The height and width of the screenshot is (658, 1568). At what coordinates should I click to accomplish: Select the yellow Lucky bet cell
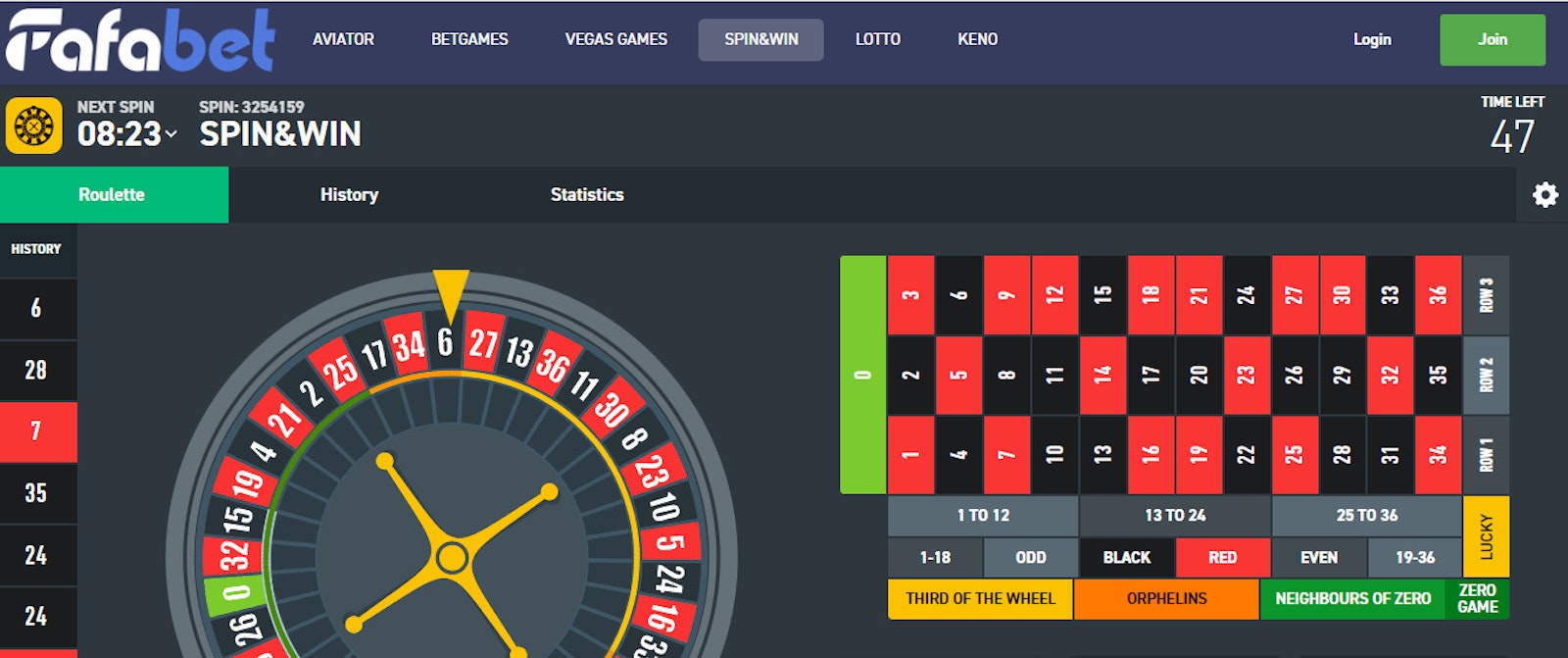[x=1486, y=536]
